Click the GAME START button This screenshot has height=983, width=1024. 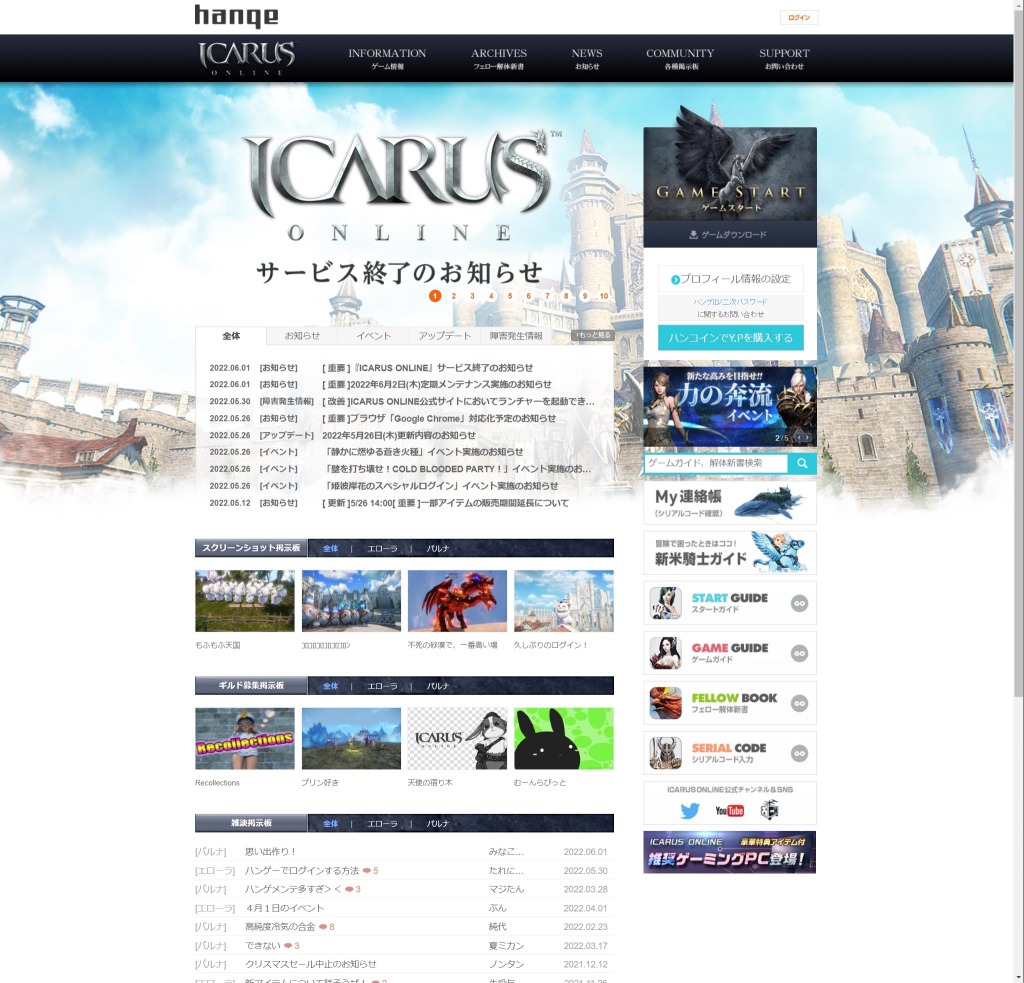730,174
